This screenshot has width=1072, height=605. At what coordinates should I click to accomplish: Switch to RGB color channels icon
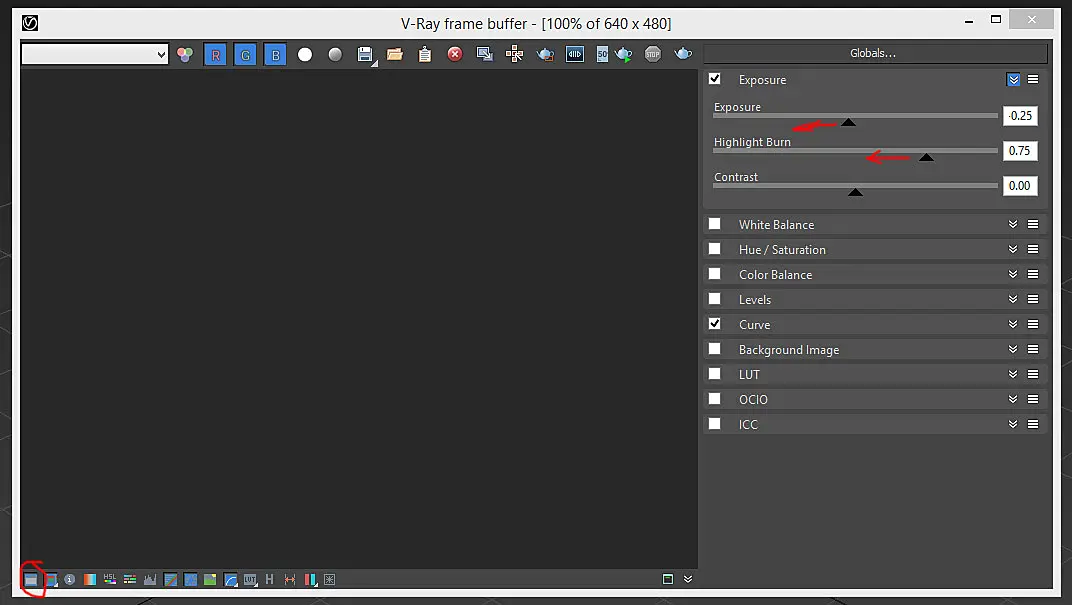pos(185,55)
